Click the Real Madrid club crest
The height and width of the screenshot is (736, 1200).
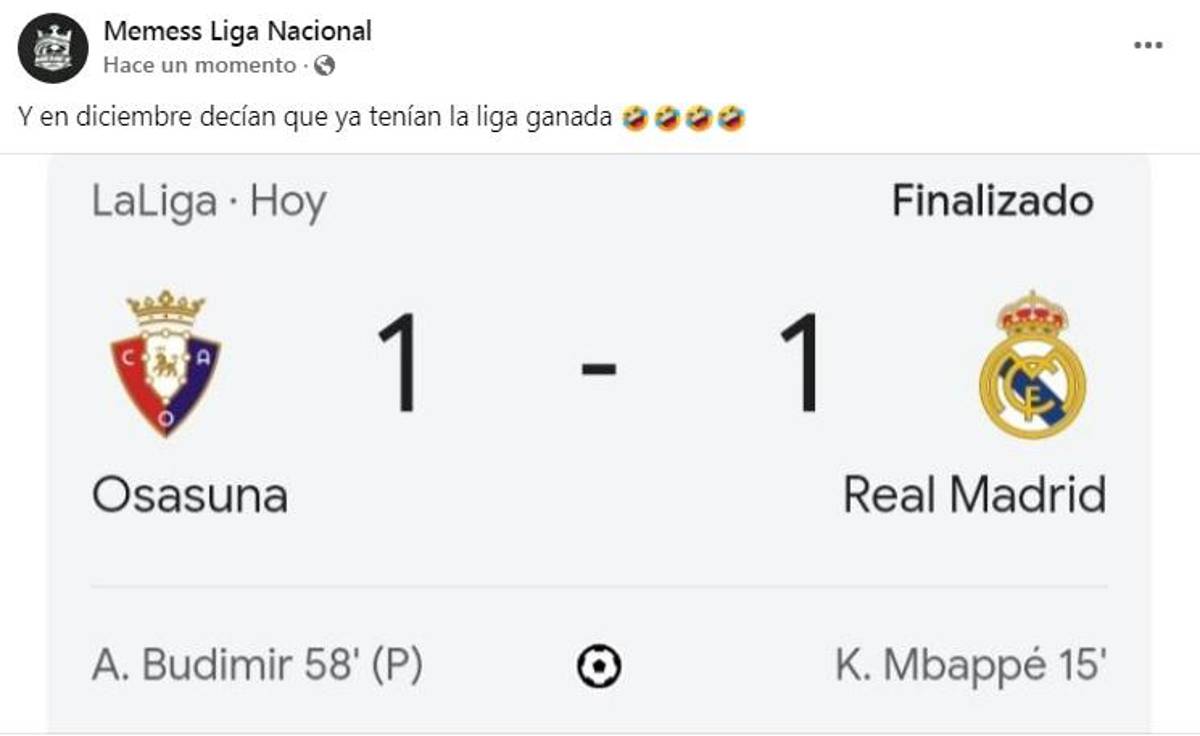[x=1032, y=364]
